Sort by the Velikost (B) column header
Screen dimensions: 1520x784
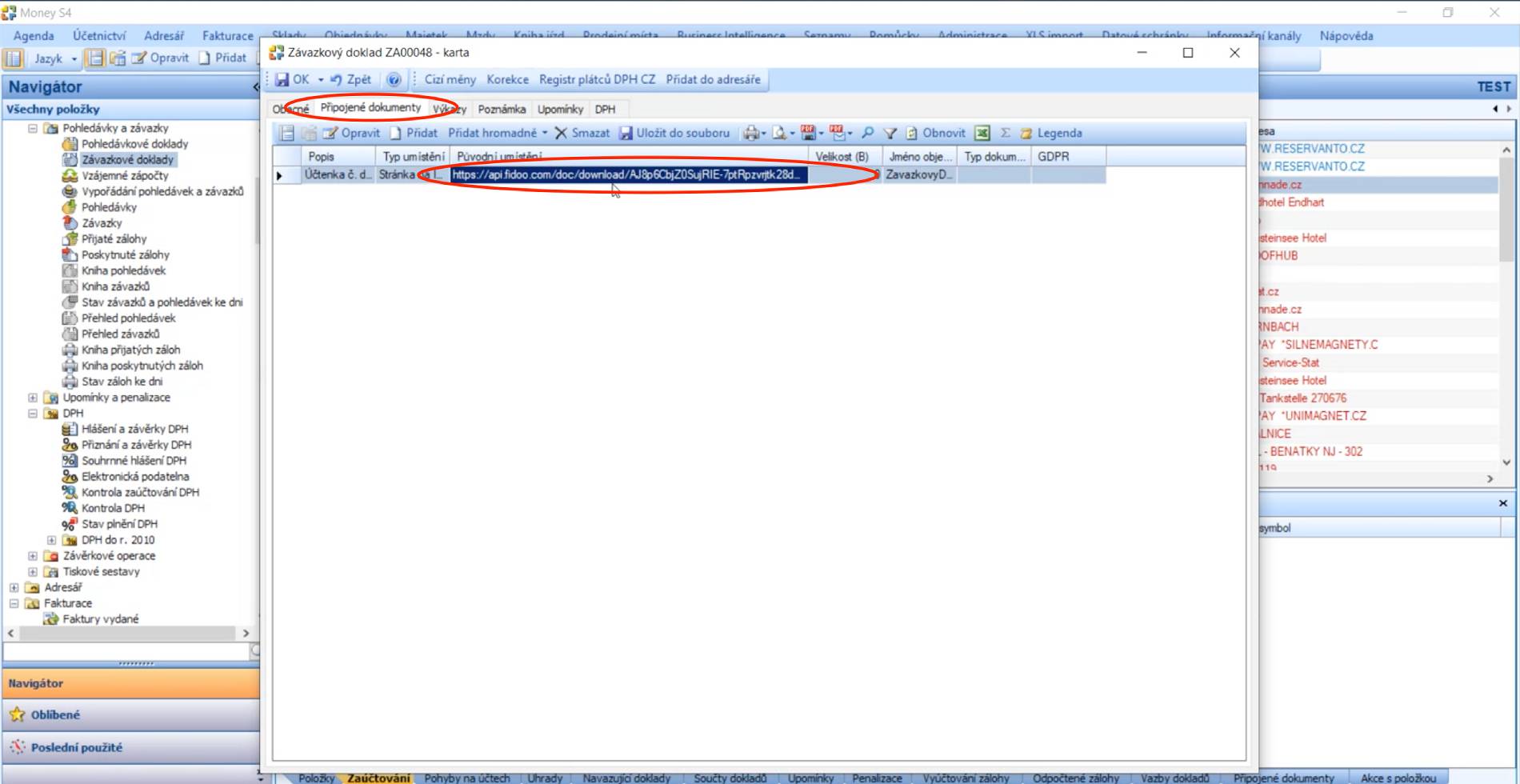pos(845,156)
